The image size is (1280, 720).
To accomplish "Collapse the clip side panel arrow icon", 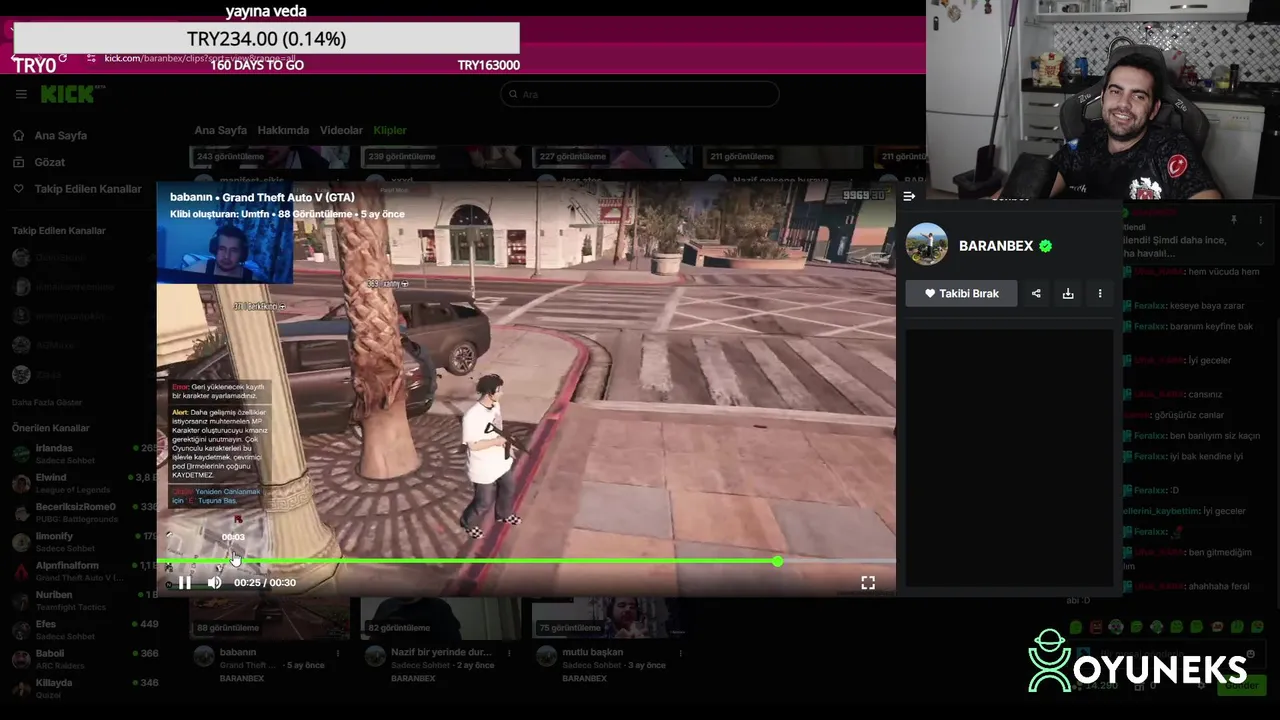I will tap(909, 196).
